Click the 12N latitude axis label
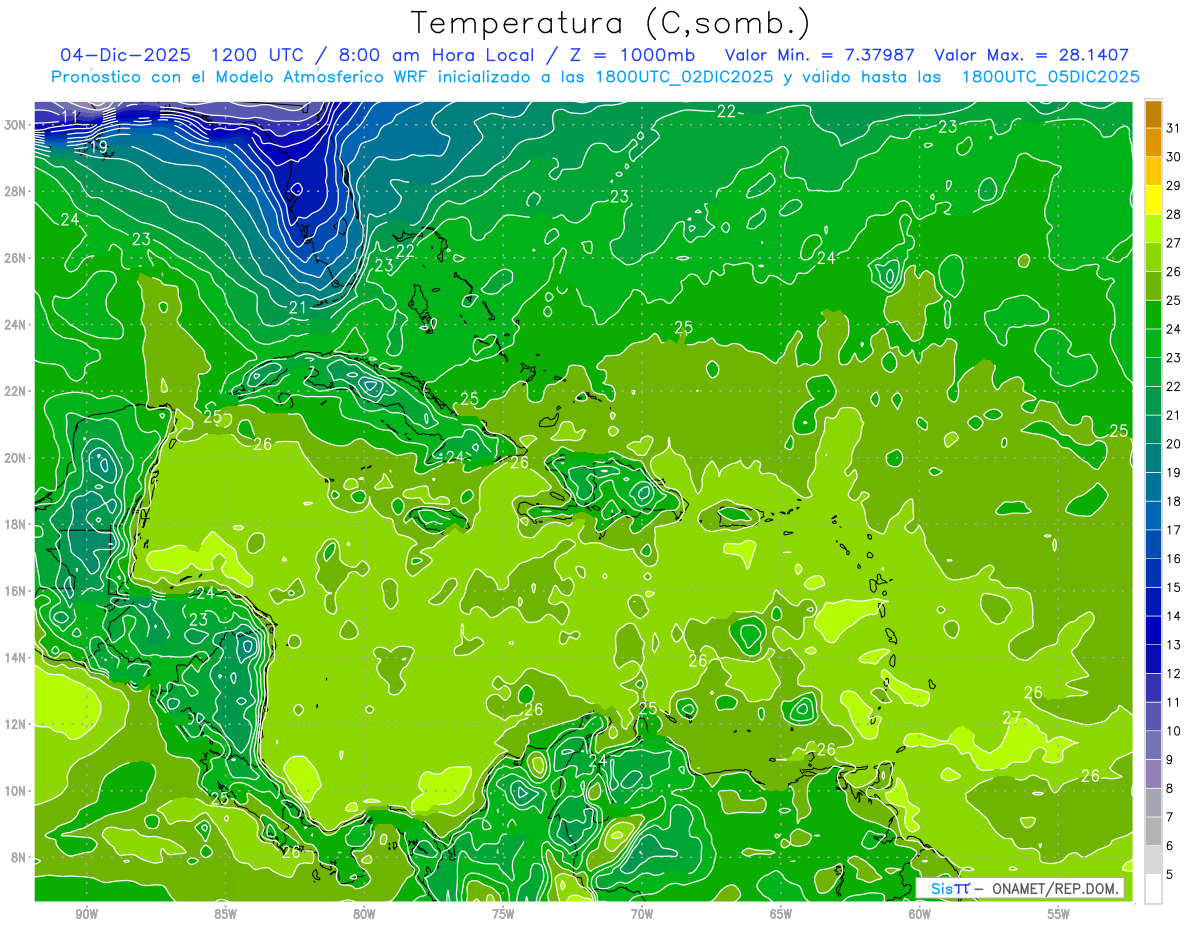Screen dimensions: 1200x927 [x=15, y=724]
